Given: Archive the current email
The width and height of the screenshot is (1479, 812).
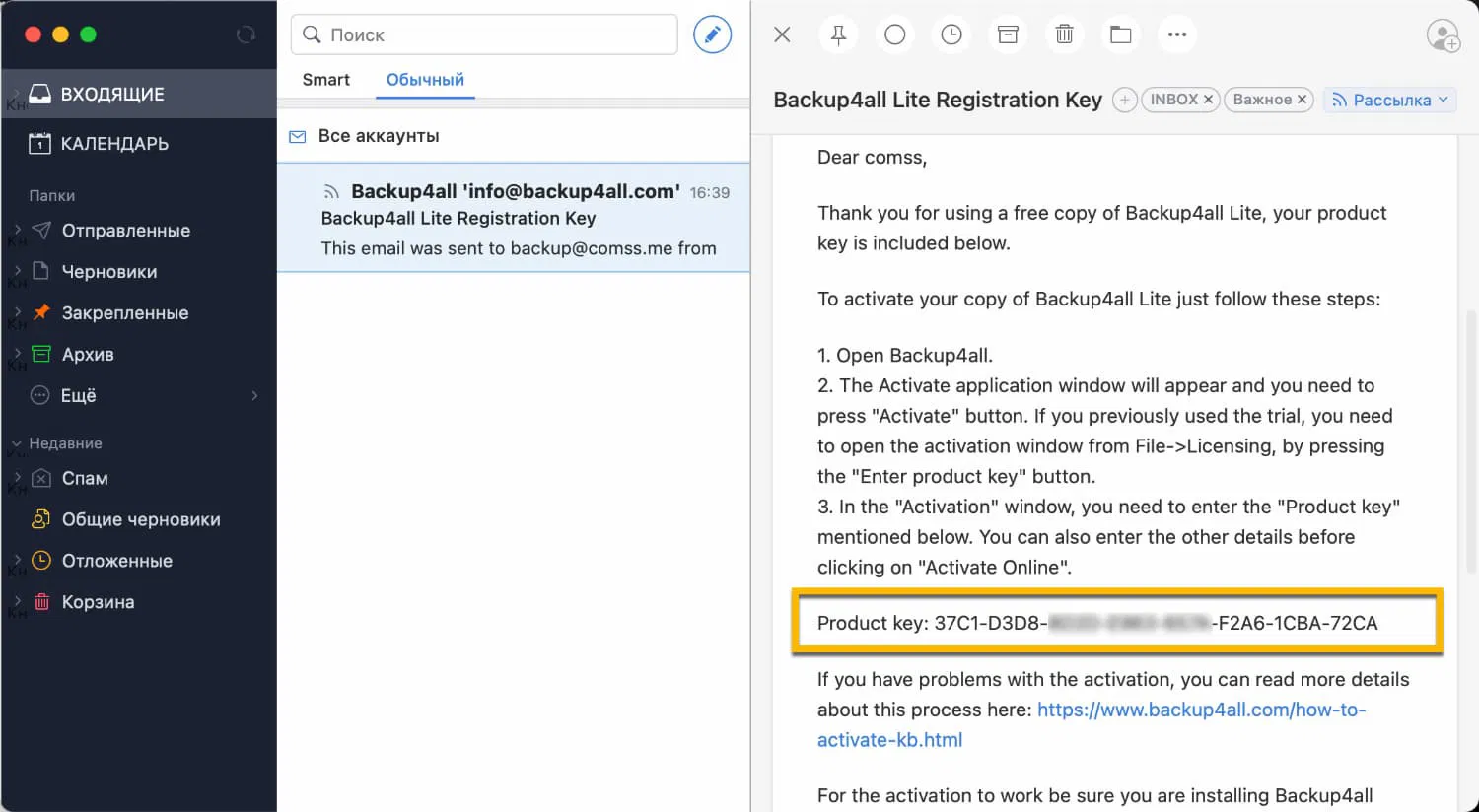Looking at the screenshot, I should point(1008,34).
